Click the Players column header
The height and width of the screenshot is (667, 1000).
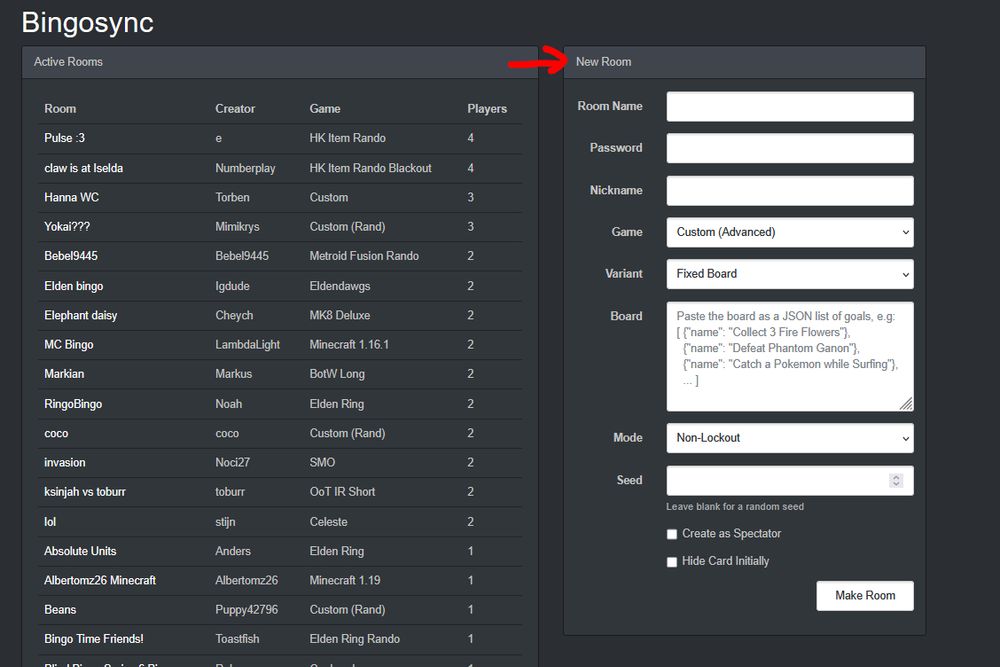pyautogui.click(x=488, y=109)
